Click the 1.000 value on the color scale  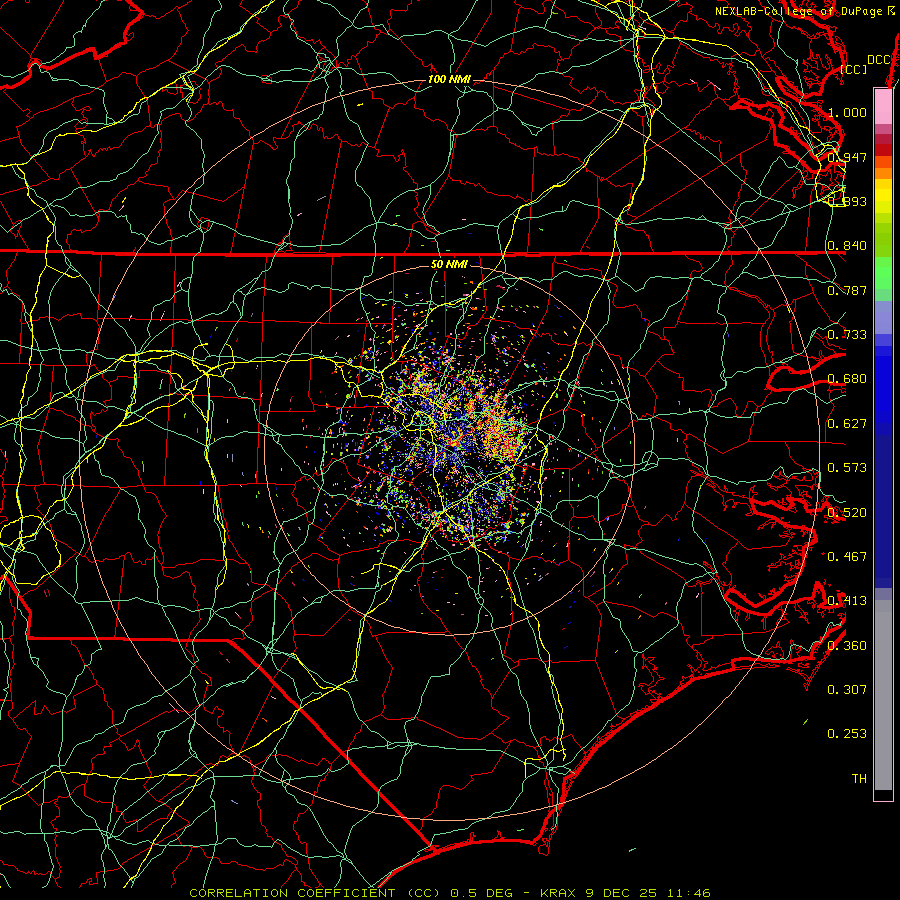[847, 112]
